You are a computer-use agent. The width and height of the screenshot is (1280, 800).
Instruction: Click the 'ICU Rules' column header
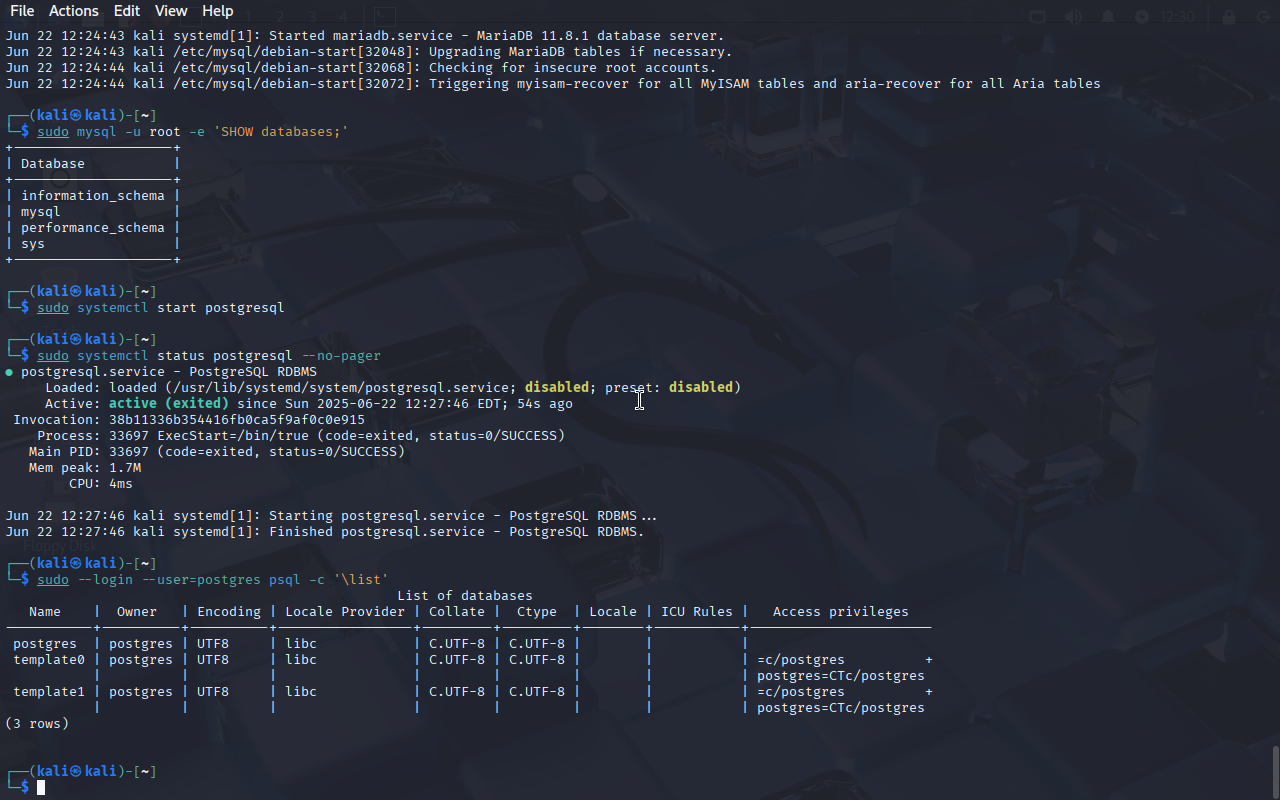[x=697, y=612]
